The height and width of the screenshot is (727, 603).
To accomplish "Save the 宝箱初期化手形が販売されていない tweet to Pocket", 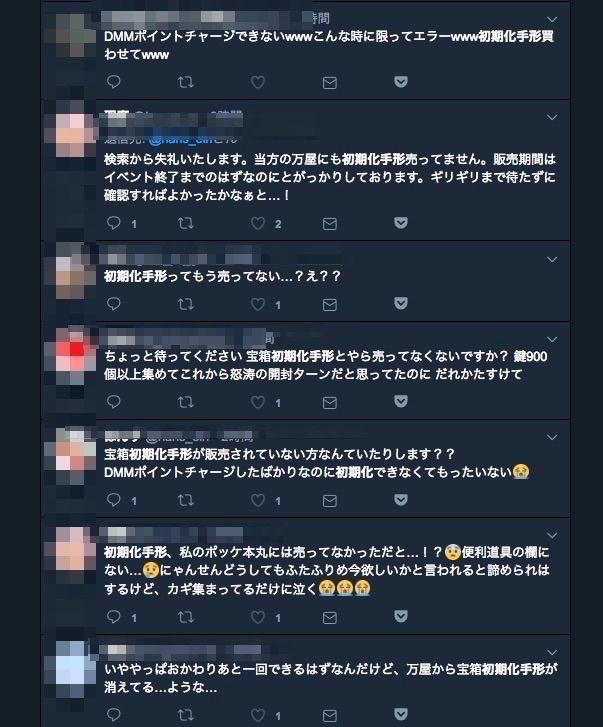I will 401,499.
